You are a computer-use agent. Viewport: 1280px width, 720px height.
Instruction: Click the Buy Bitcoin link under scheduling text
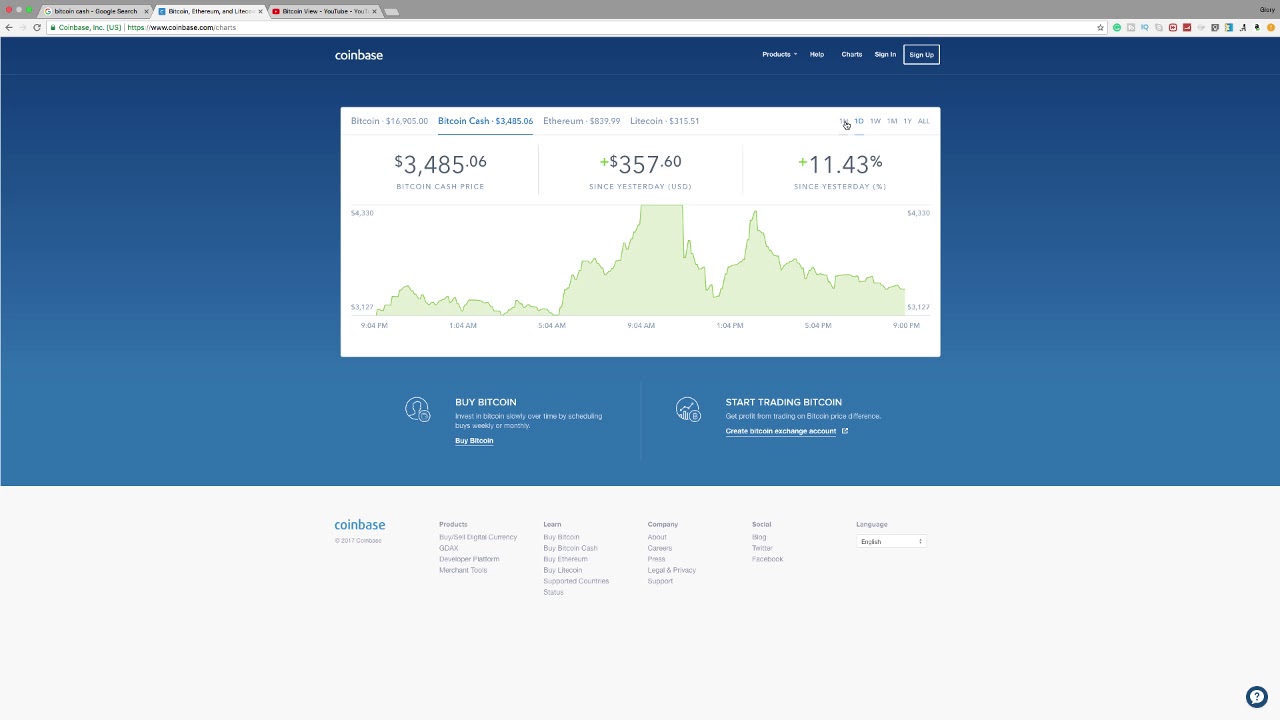[x=474, y=440]
